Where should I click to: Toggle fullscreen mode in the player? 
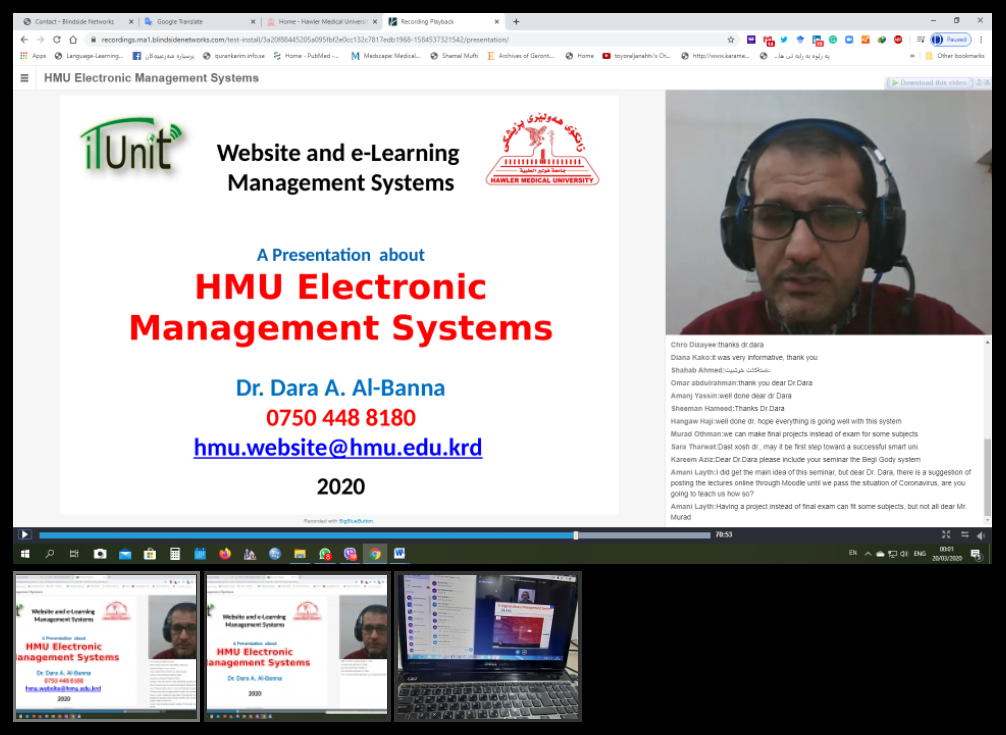pyautogui.click(x=945, y=534)
